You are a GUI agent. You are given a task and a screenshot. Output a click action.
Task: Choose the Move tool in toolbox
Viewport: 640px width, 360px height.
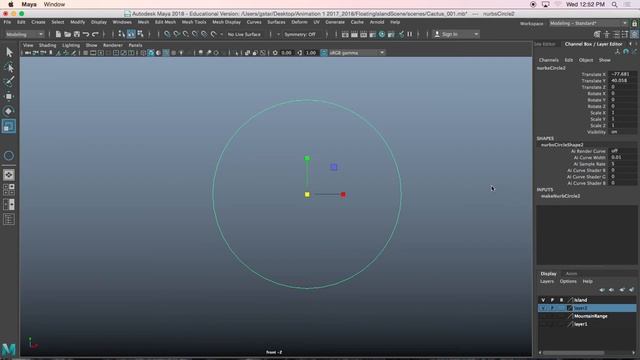(9, 96)
